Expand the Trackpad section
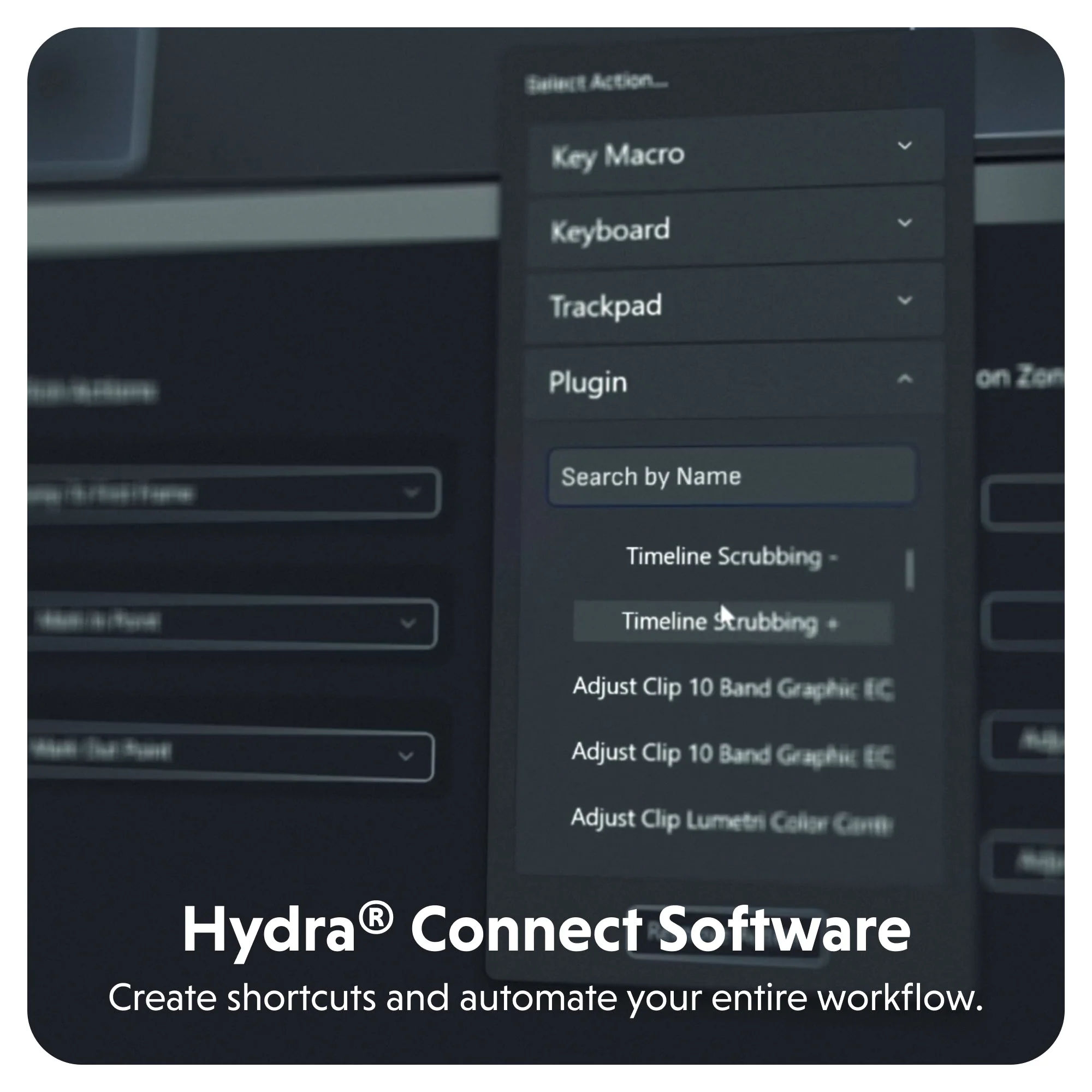Image resolution: width=1092 pixels, height=1092 pixels. click(734, 304)
